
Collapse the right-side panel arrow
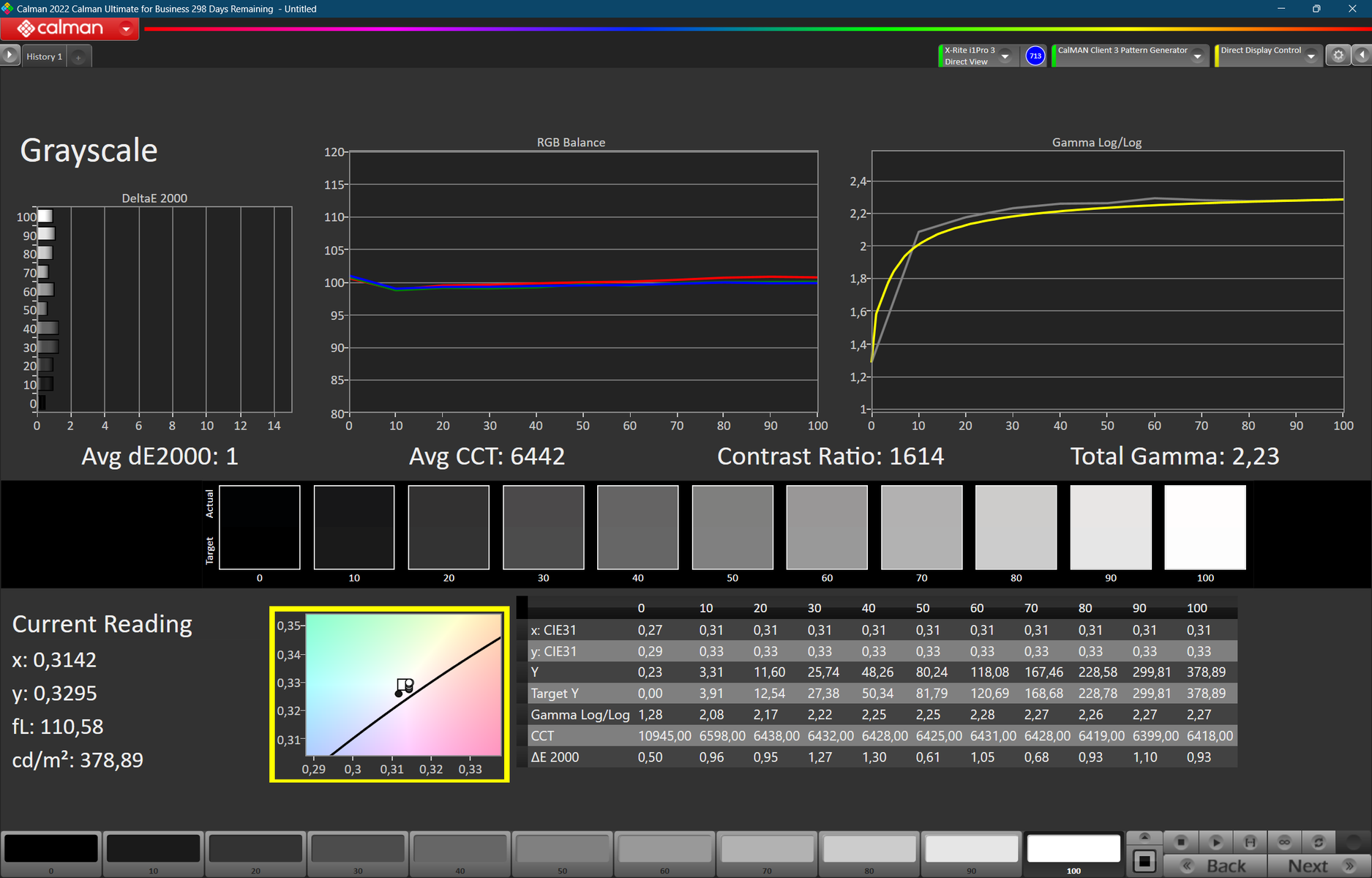pyautogui.click(x=1362, y=56)
